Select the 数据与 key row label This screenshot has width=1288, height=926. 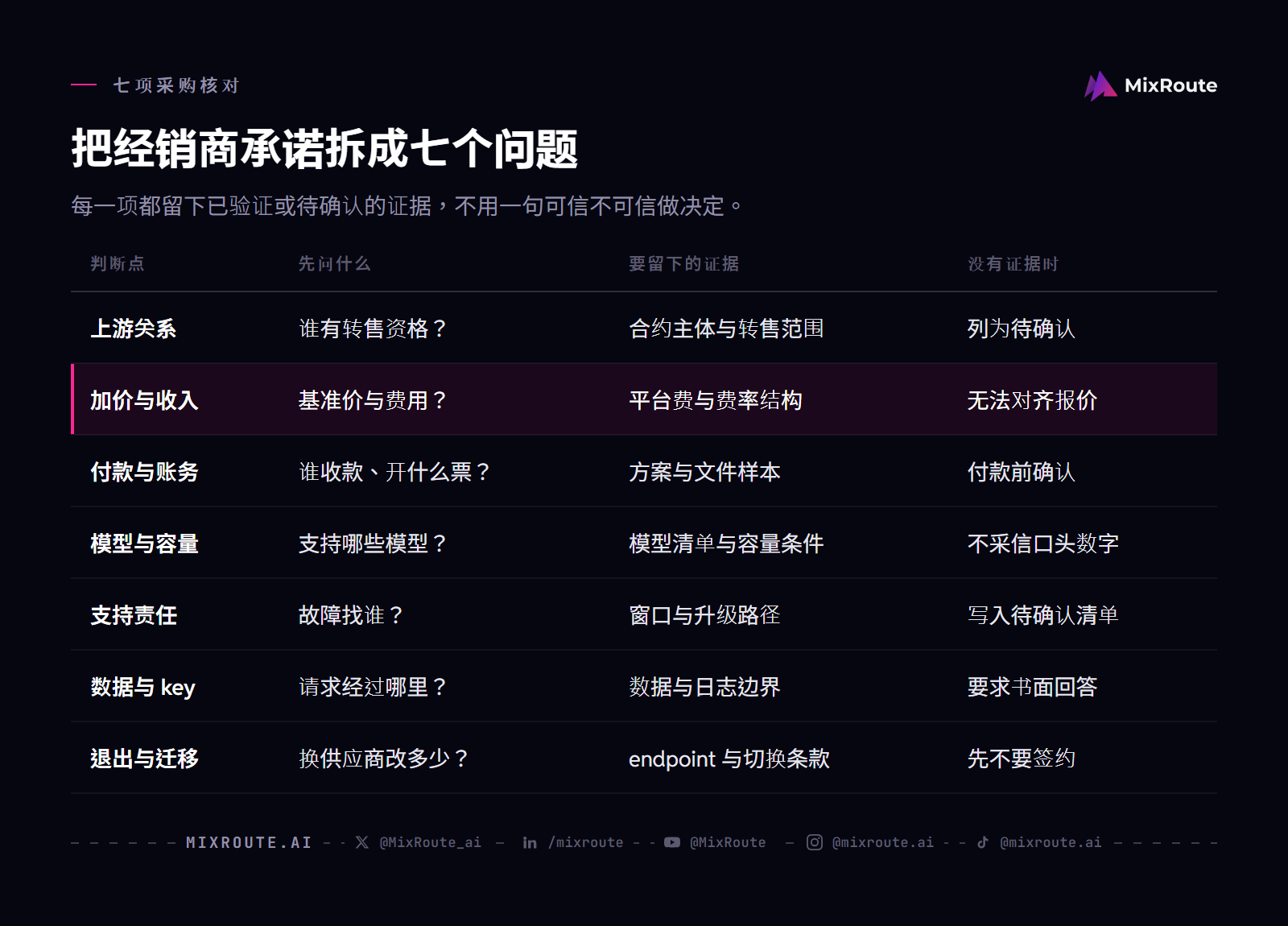click(142, 687)
